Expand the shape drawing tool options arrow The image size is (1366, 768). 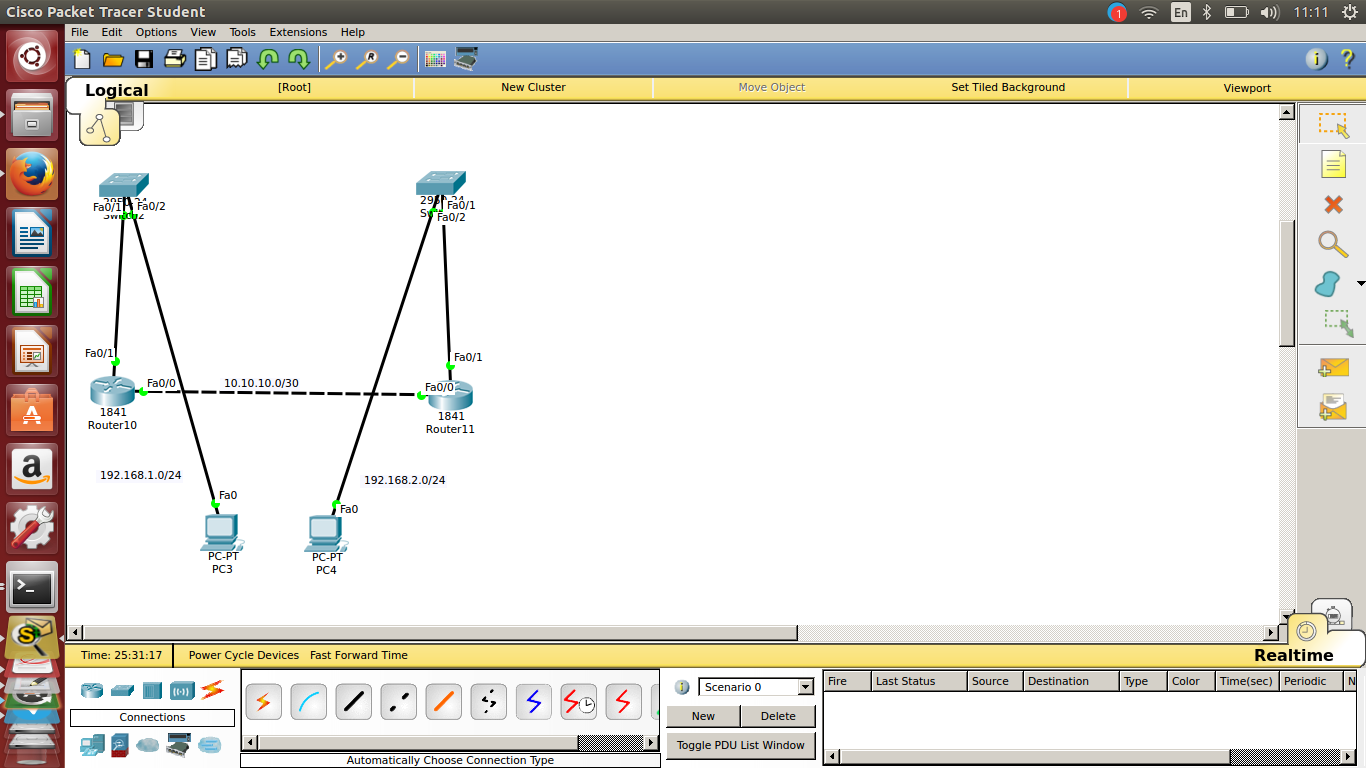[x=1360, y=283]
